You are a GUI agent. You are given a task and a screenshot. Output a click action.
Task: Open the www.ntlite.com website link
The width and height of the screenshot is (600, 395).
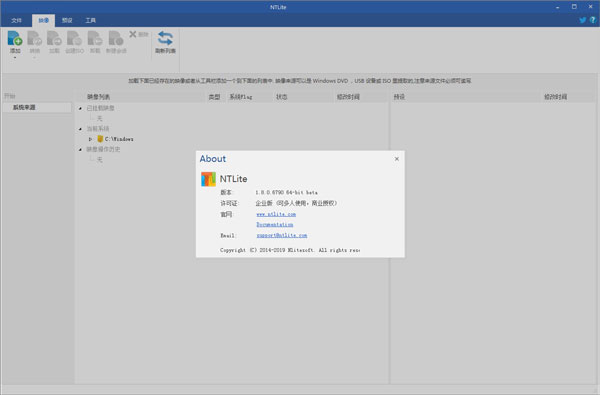(276, 214)
